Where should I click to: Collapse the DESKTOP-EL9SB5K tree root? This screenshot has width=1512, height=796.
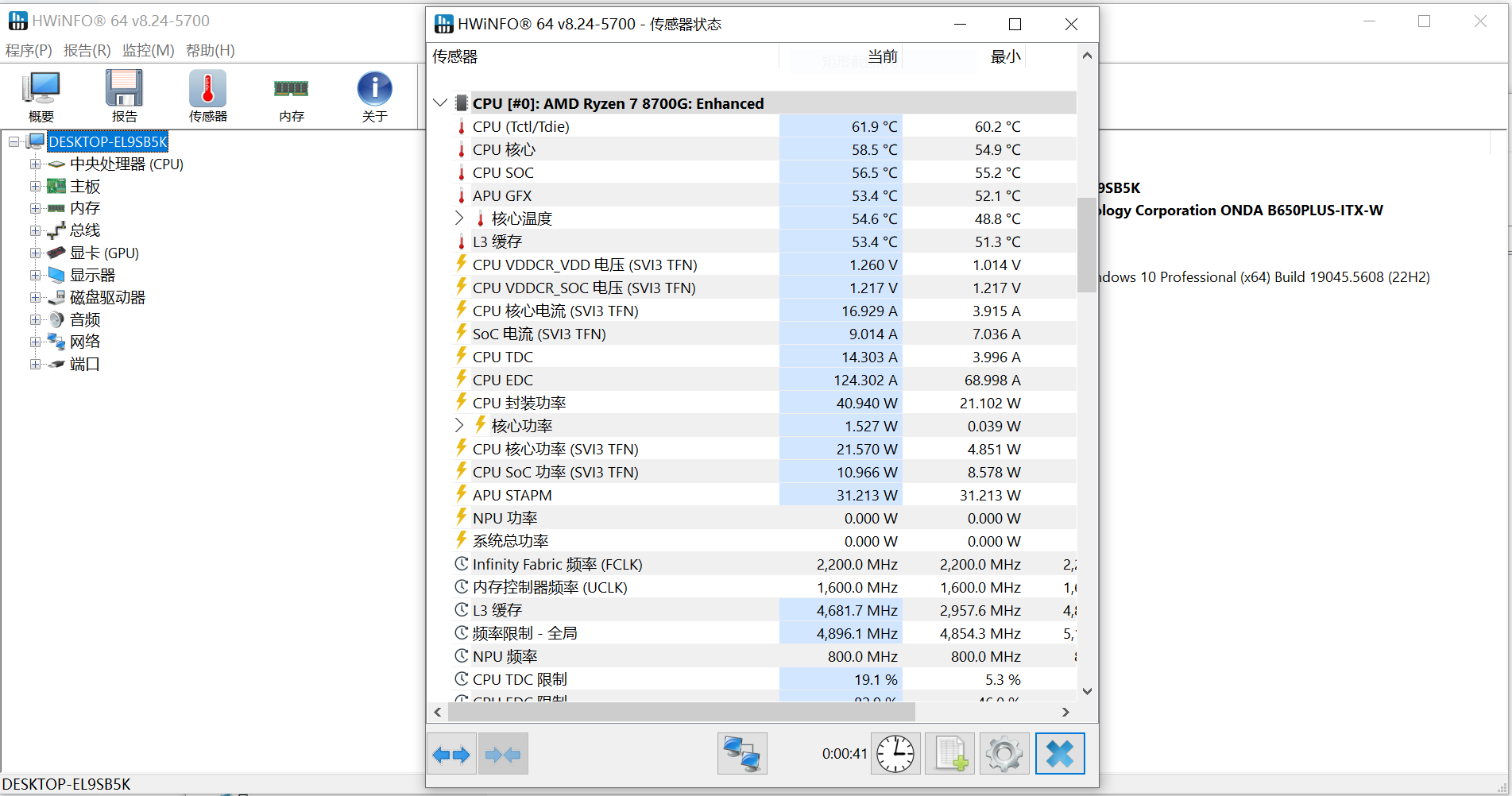pos(14,141)
